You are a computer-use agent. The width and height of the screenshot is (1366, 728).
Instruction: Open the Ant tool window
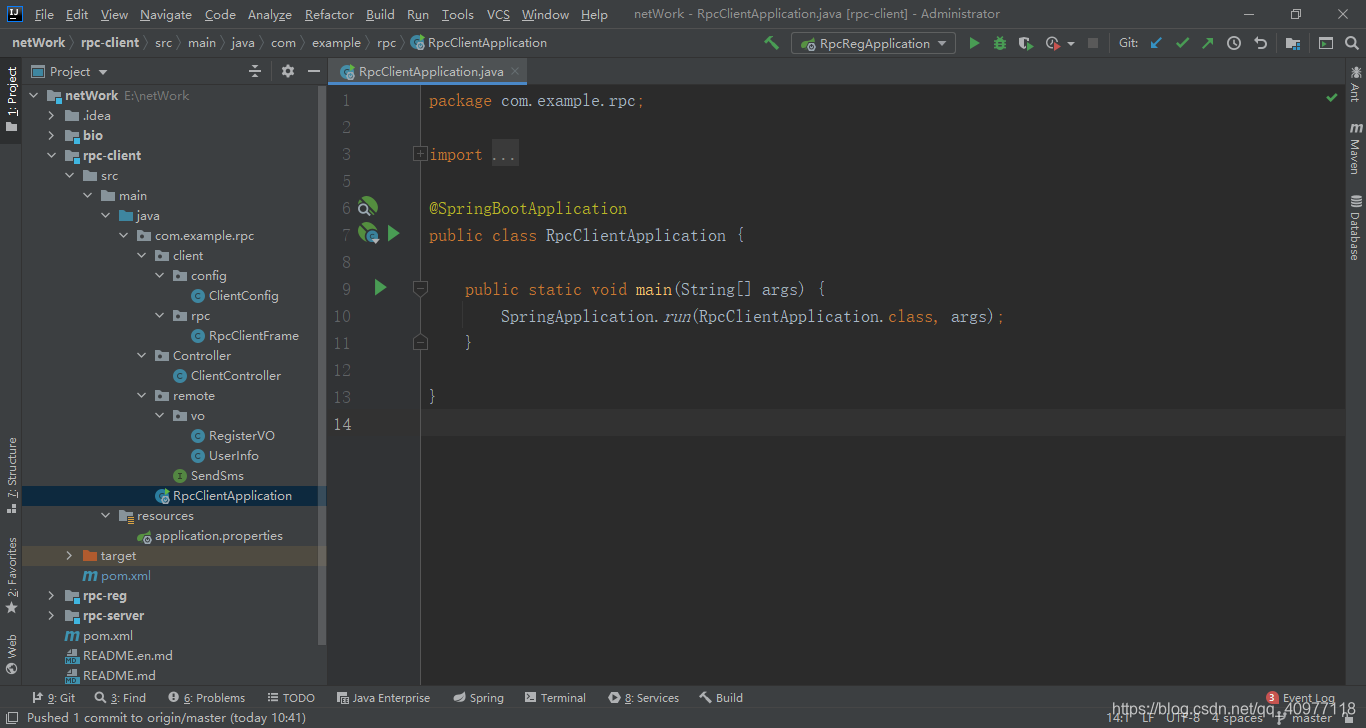point(1355,84)
